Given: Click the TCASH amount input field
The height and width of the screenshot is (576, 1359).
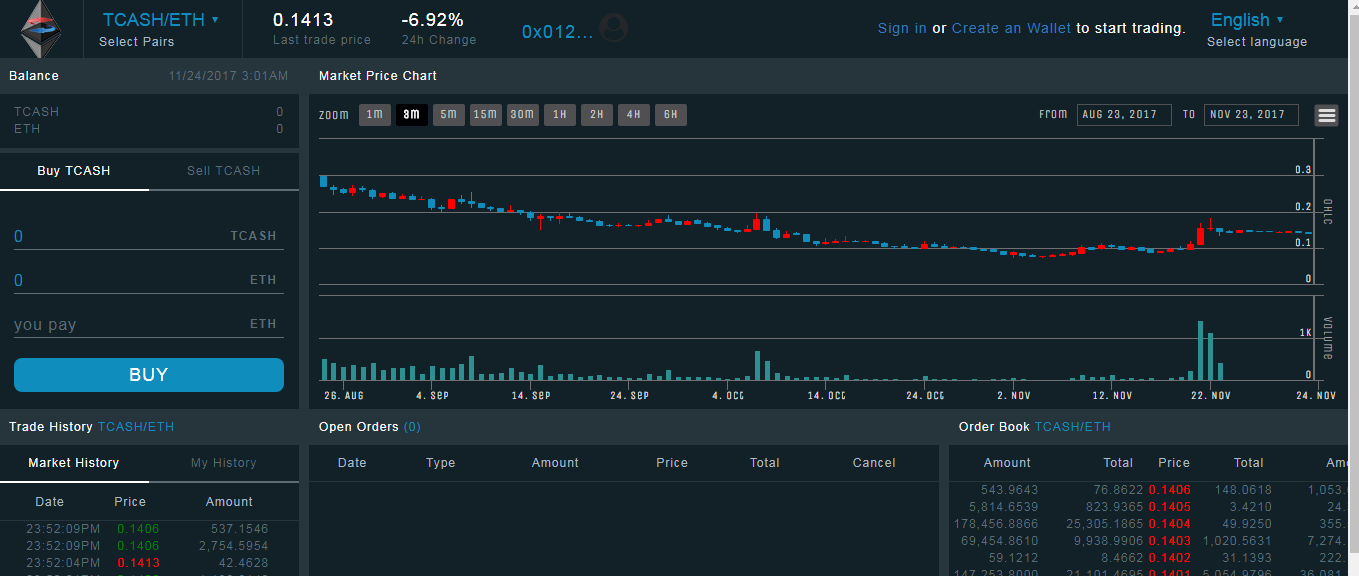Looking at the screenshot, I should (120, 237).
